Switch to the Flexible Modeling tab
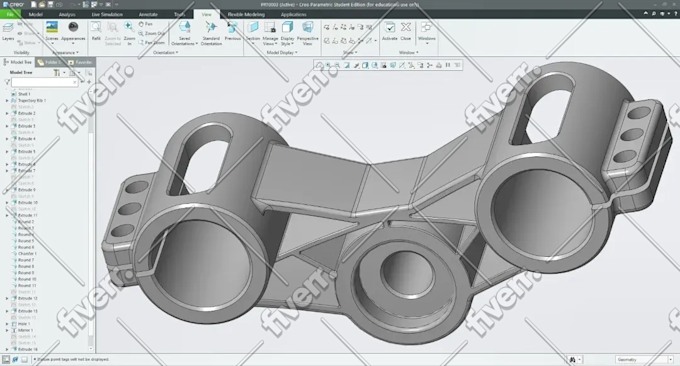Image resolution: width=680 pixels, height=366 pixels. [x=246, y=14]
